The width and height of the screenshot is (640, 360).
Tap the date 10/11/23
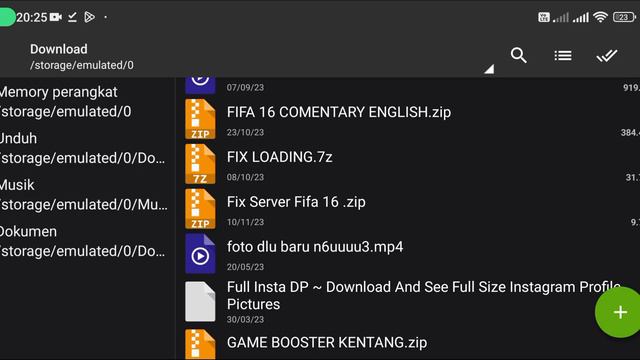pos(245,222)
